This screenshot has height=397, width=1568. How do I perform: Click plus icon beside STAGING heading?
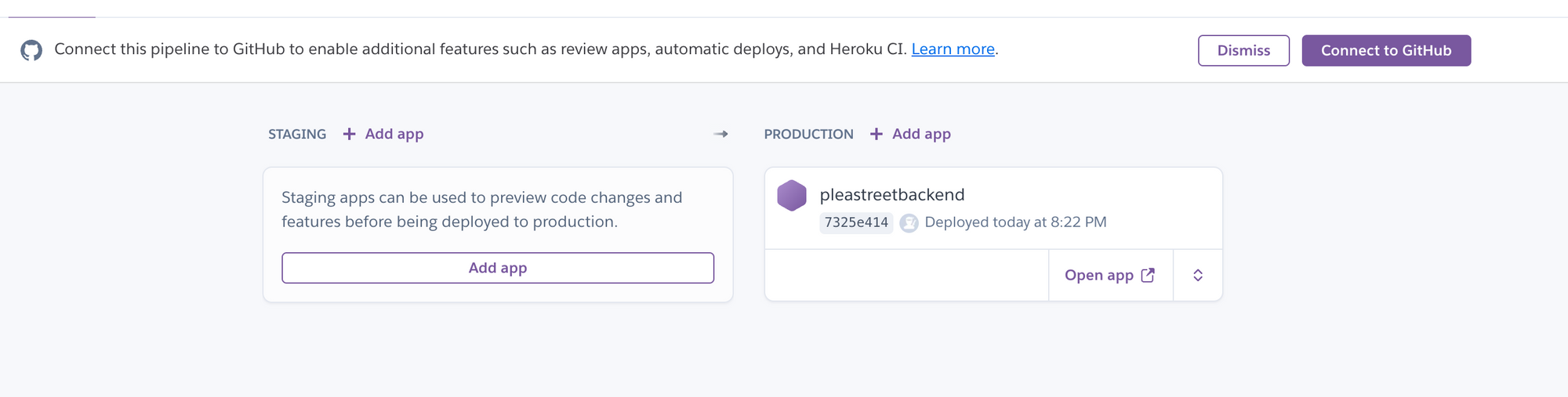coord(350,135)
